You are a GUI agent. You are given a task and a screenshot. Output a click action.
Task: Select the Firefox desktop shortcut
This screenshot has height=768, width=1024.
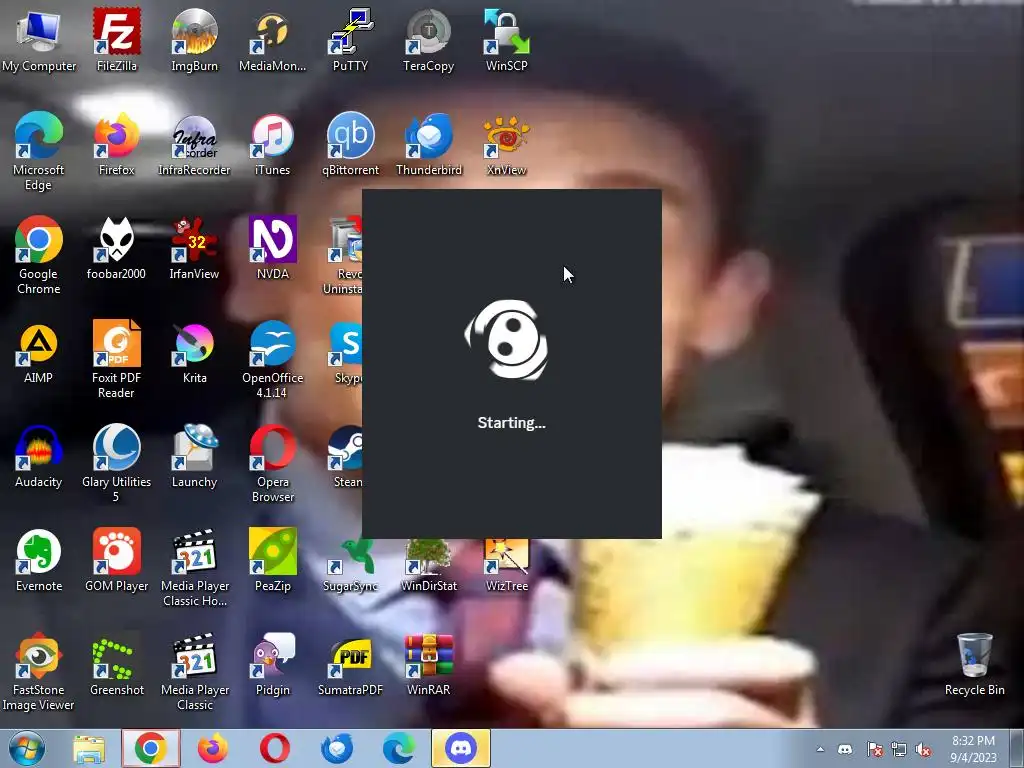pos(117,144)
